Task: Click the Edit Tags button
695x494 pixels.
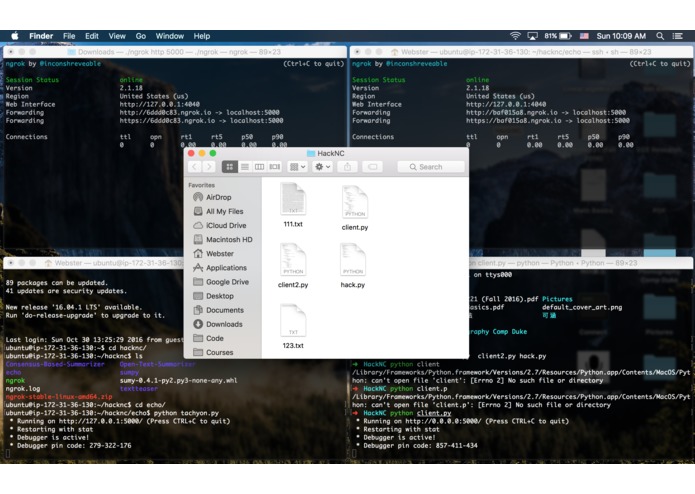Action: pos(373,167)
